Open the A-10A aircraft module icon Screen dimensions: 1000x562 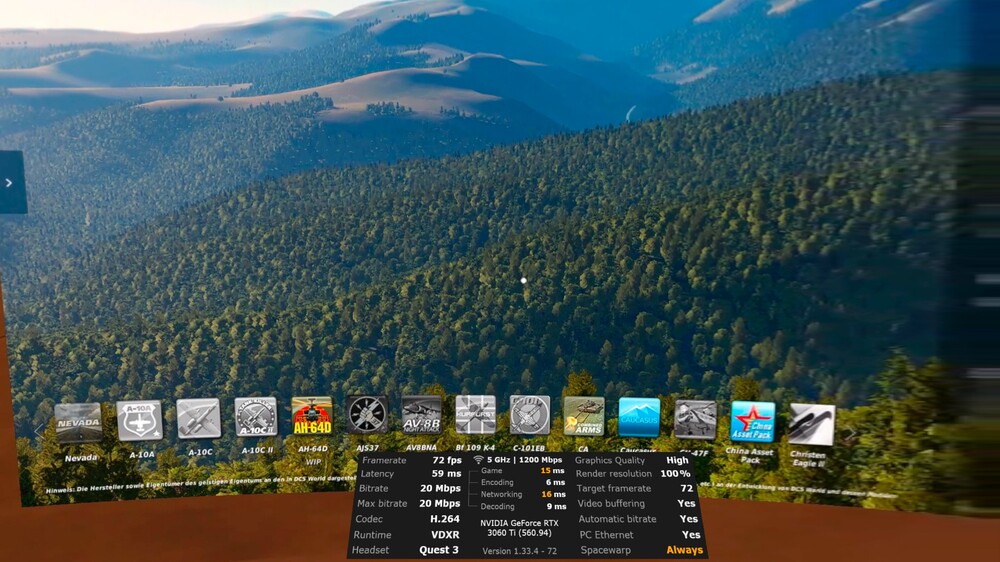click(x=140, y=421)
